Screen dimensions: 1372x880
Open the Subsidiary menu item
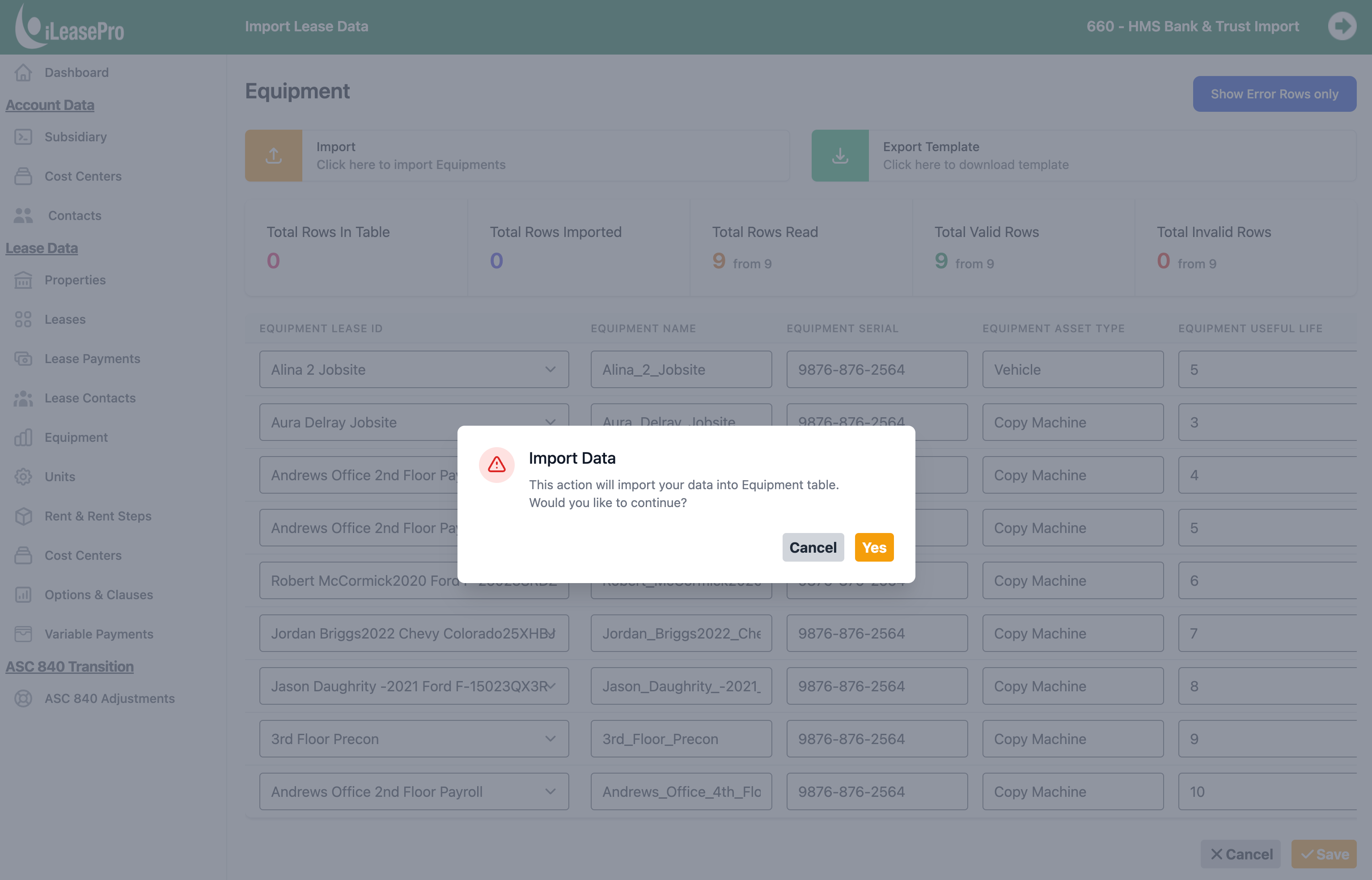(76, 136)
